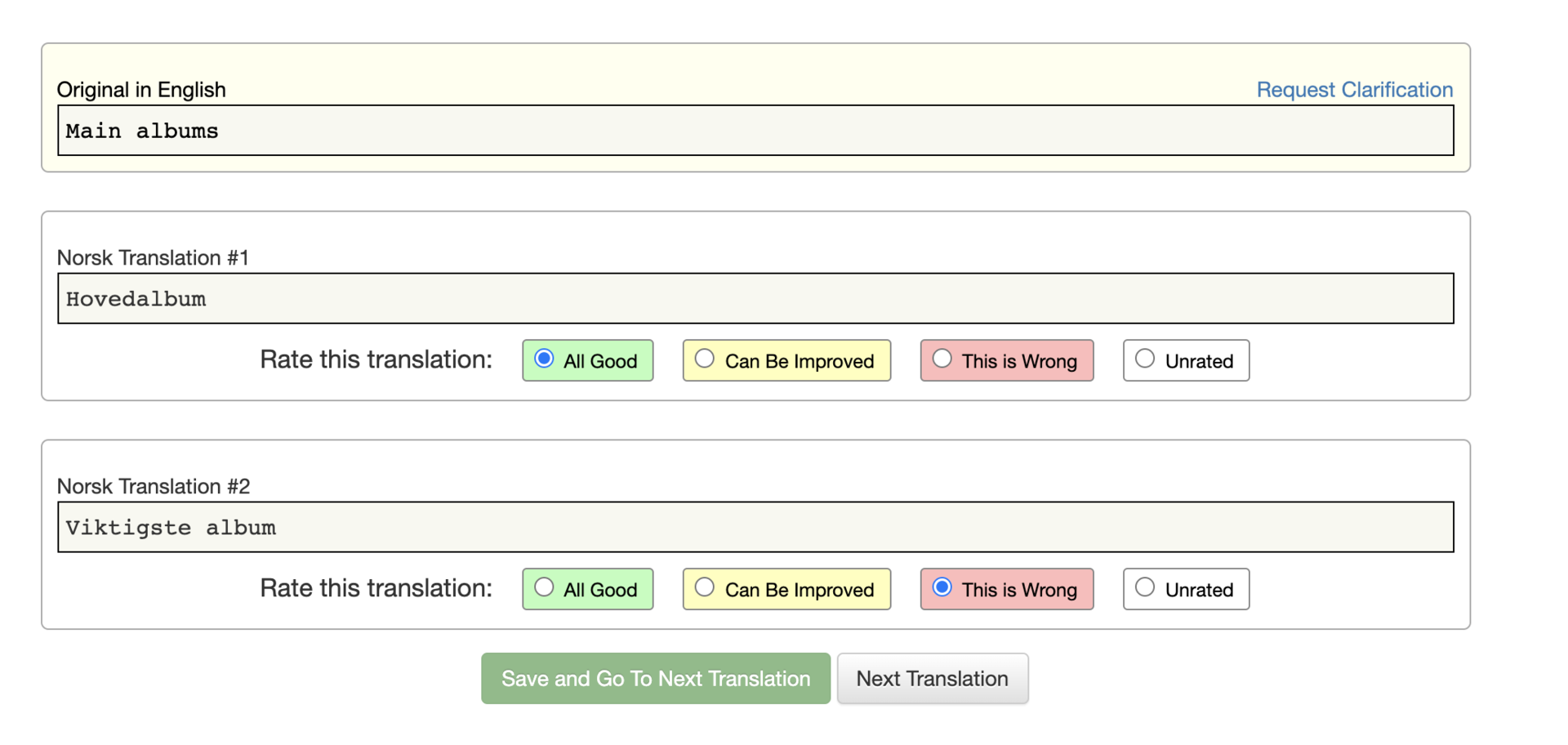This screenshot has width=1568, height=745.
Task: Set Translation #1 to 'Unrated'
Action: pyautogui.click(x=1145, y=359)
